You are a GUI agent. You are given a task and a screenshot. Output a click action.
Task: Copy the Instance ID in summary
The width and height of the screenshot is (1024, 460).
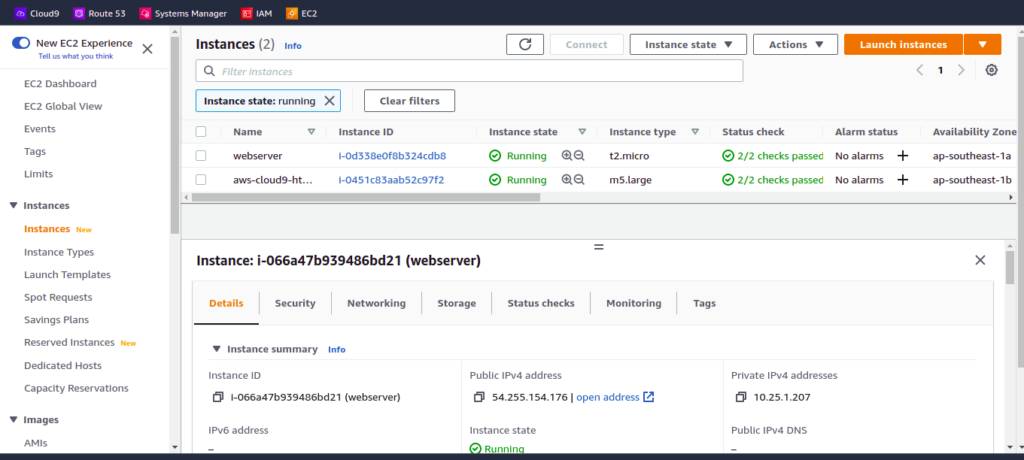coord(217,397)
